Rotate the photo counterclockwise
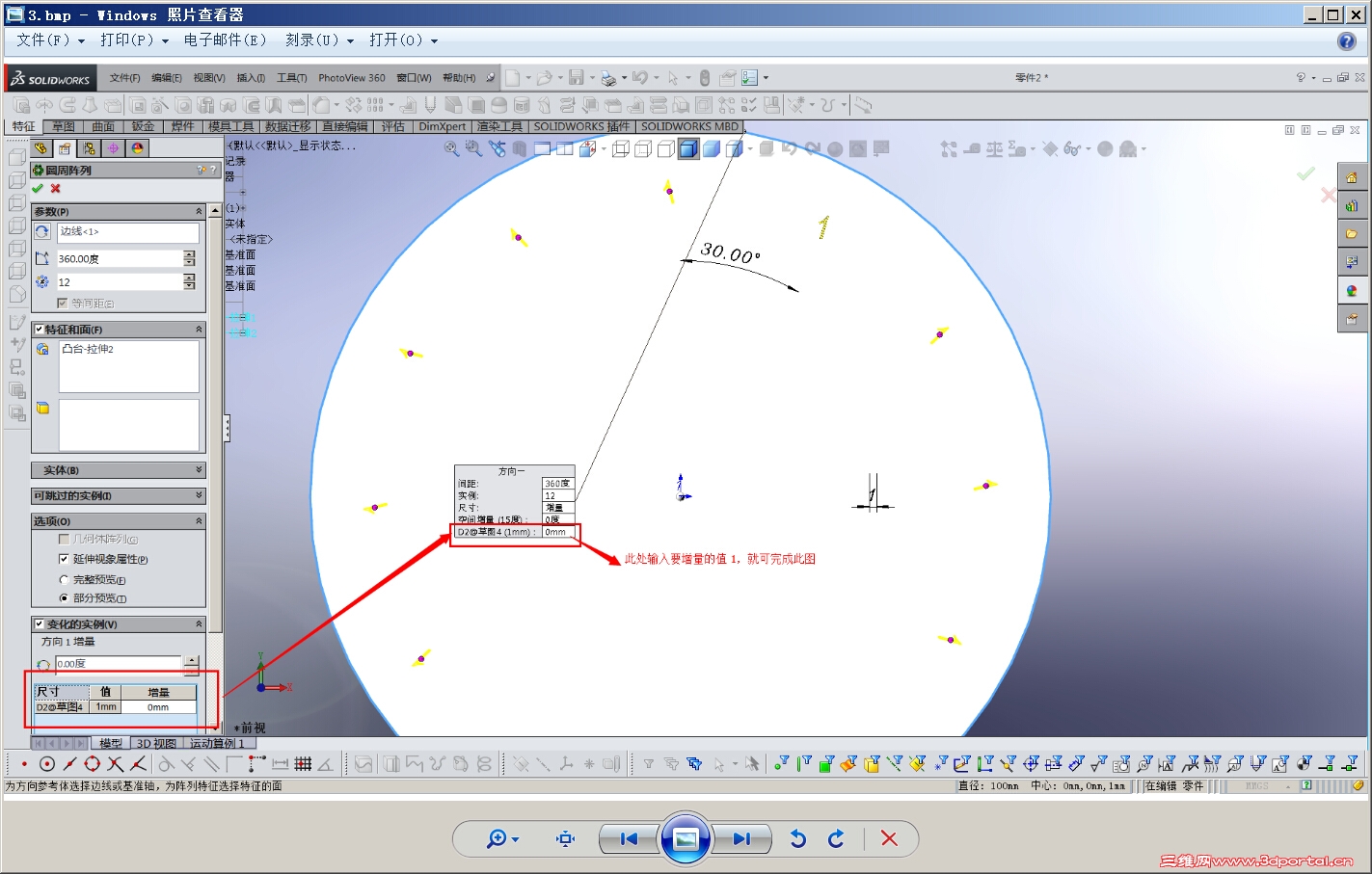This screenshot has width=1372, height=874. tap(798, 839)
